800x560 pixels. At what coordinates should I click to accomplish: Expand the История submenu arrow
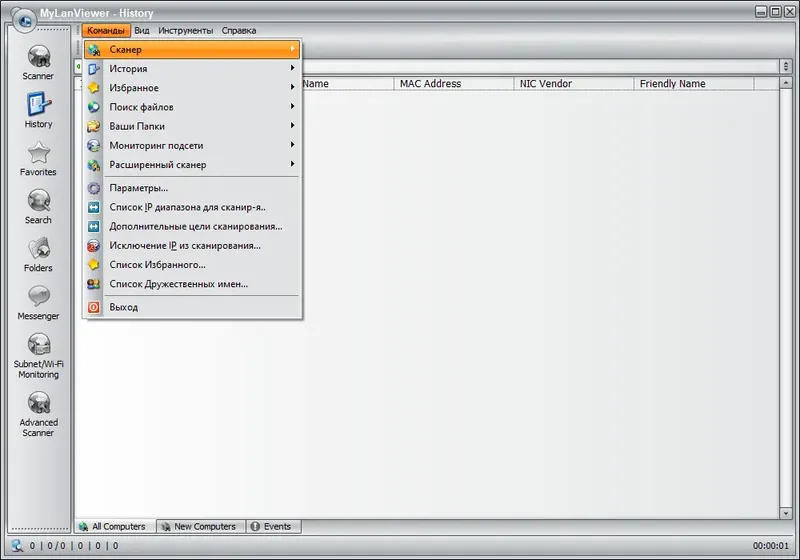[x=293, y=68]
